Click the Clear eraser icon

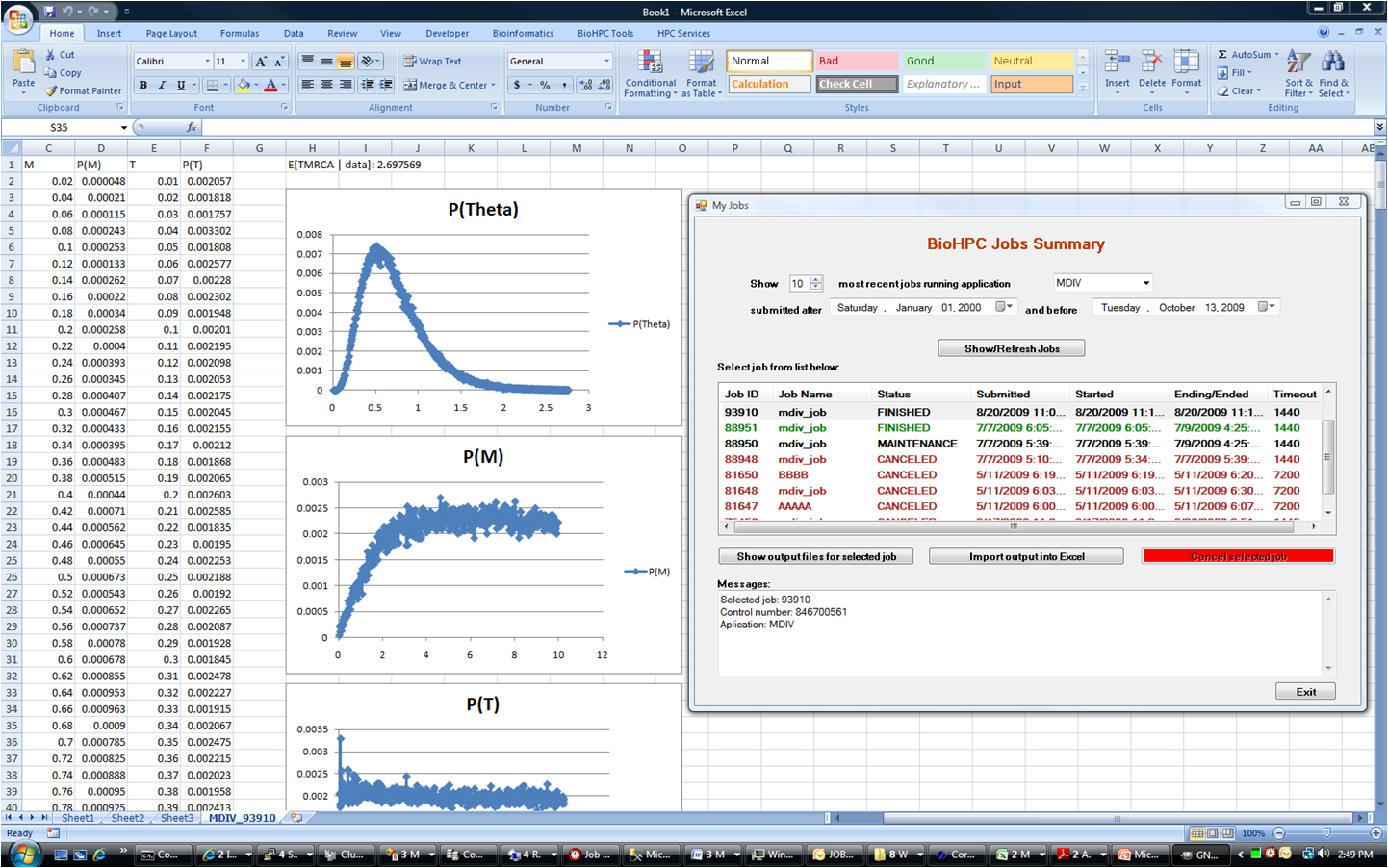pos(1222,90)
